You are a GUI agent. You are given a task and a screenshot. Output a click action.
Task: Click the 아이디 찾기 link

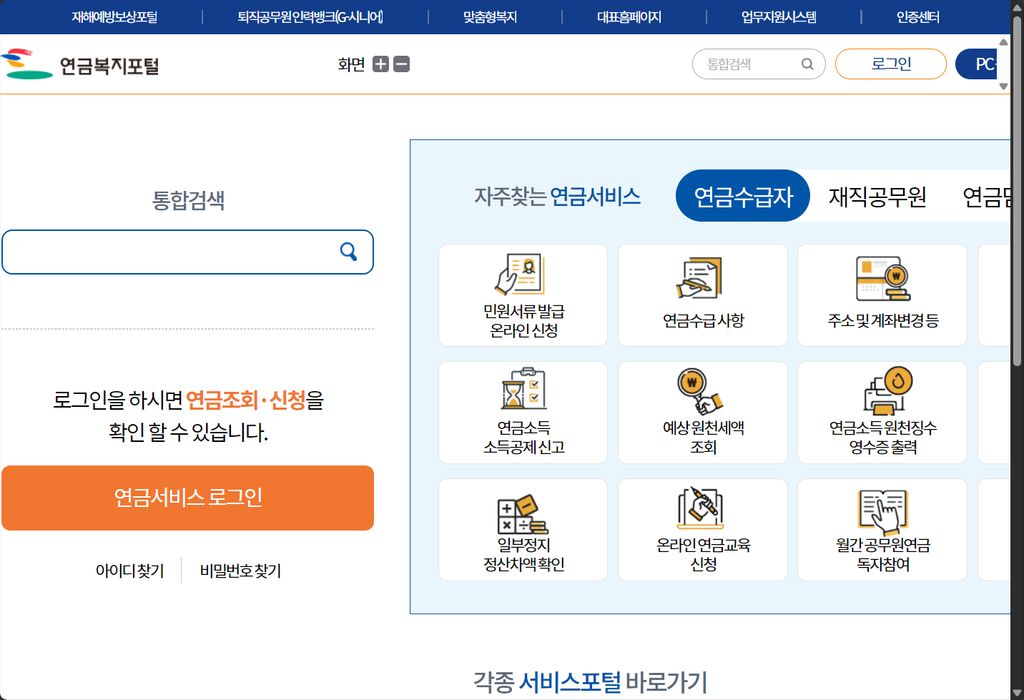(129, 571)
